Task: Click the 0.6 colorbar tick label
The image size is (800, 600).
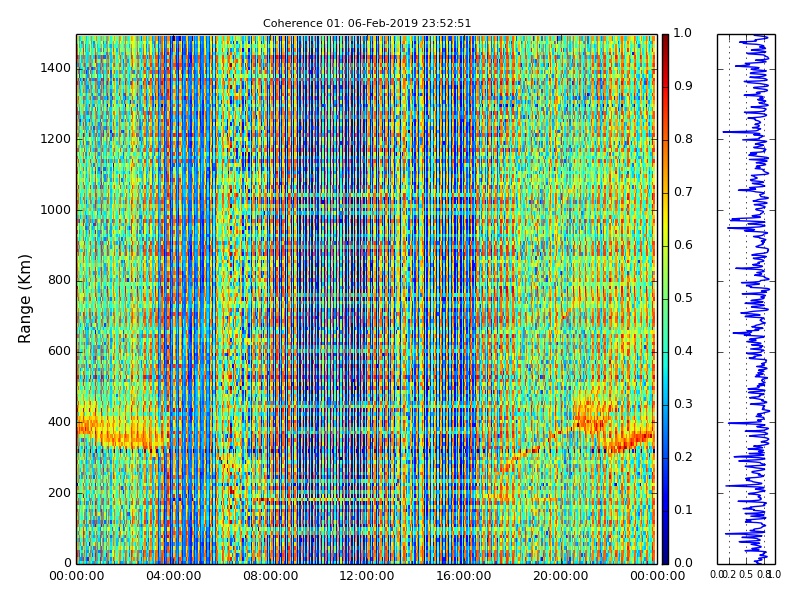Action: (683, 245)
